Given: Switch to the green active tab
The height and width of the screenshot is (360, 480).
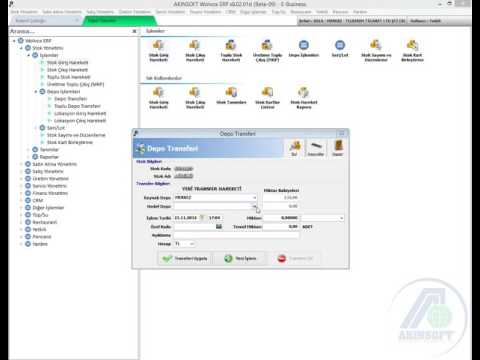Looking at the screenshot, I should 120,21.
